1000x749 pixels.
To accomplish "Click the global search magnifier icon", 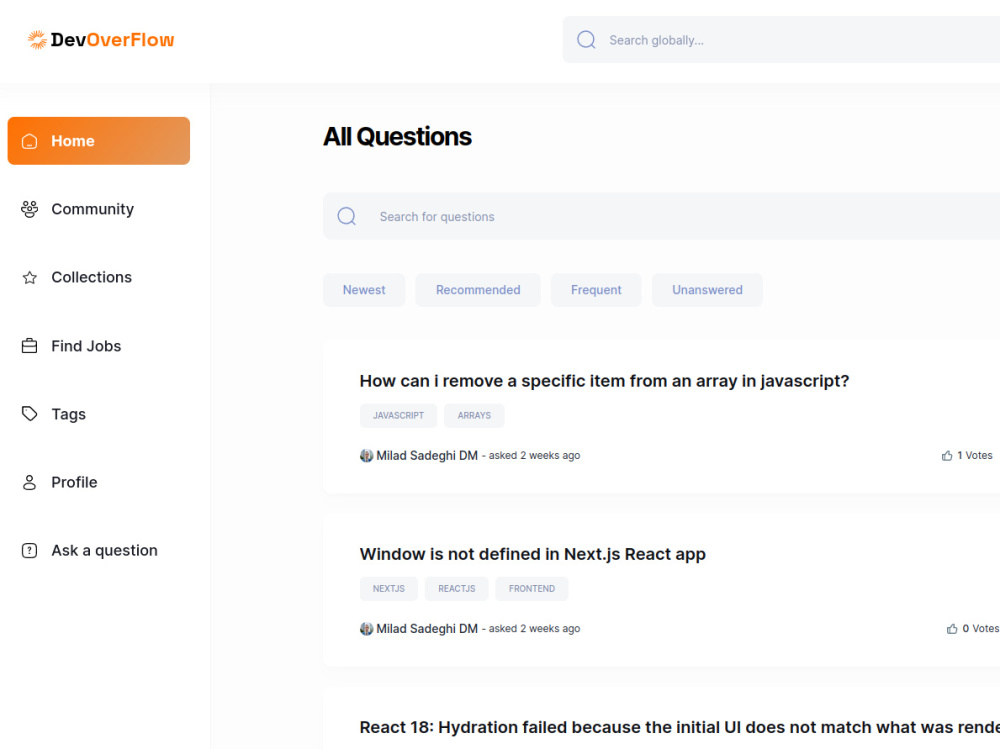I will 586,40.
